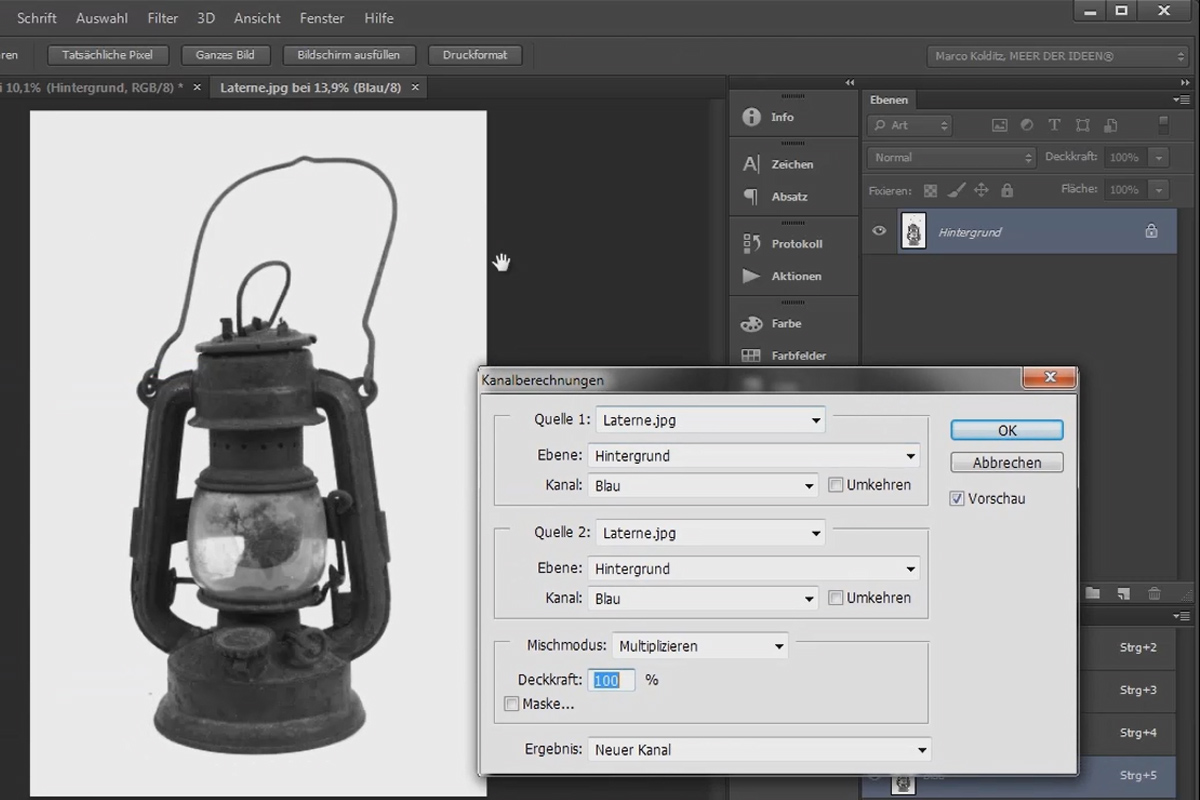Open the Protokoll history panel icon
The image size is (1200, 800).
[x=751, y=243]
